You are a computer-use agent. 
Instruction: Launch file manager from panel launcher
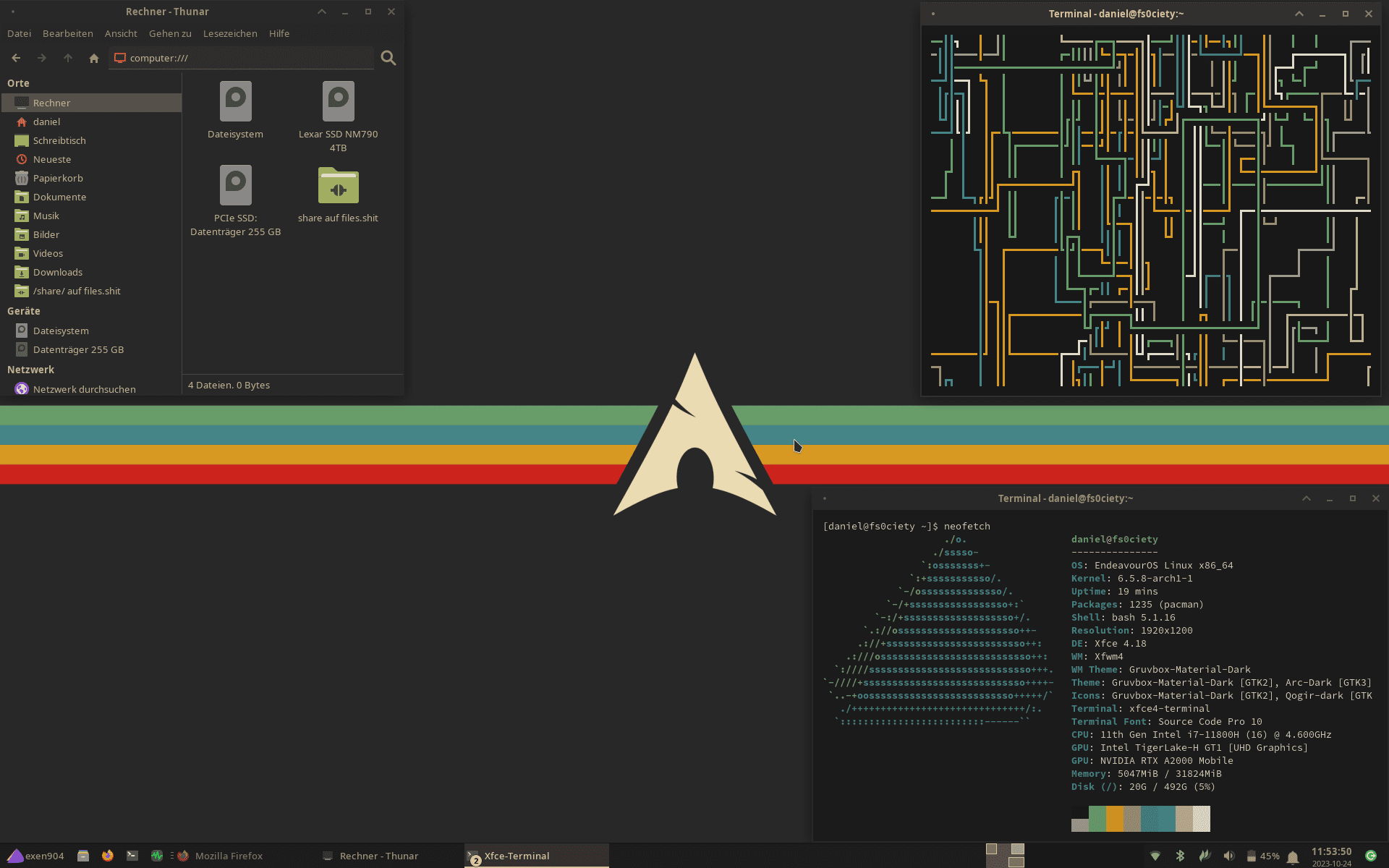(83, 856)
